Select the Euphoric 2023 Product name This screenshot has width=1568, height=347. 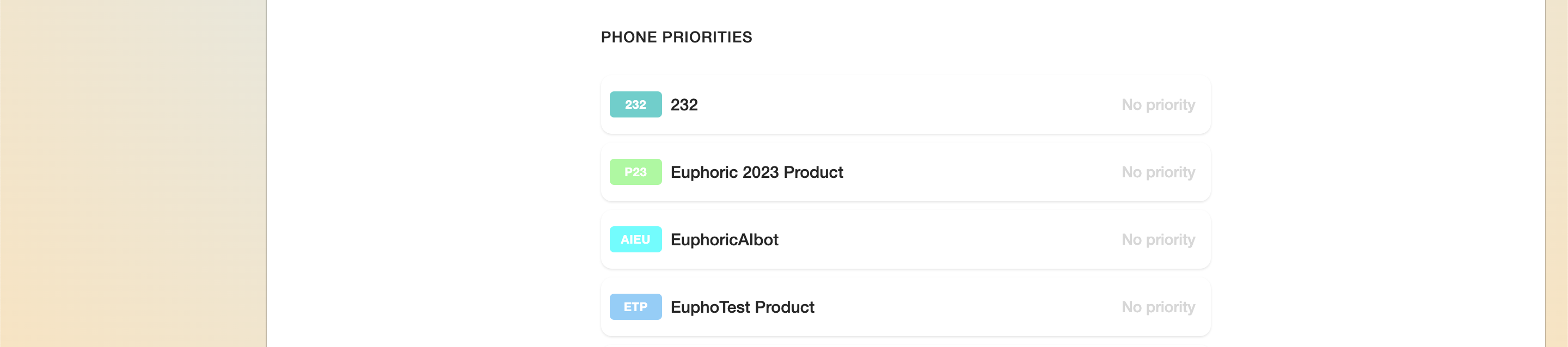(x=757, y=172)
